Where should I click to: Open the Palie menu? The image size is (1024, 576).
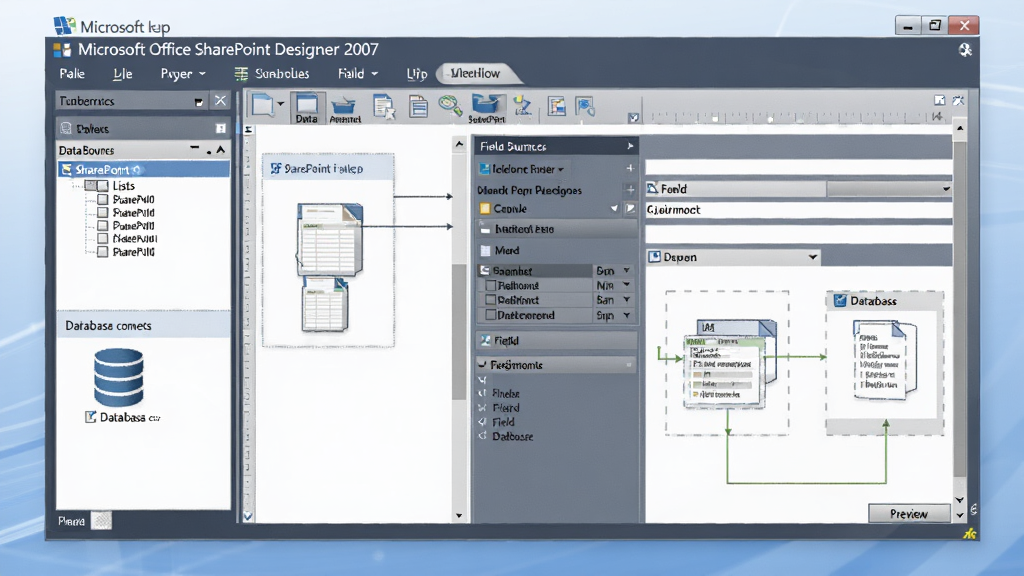tap(72, 74)
